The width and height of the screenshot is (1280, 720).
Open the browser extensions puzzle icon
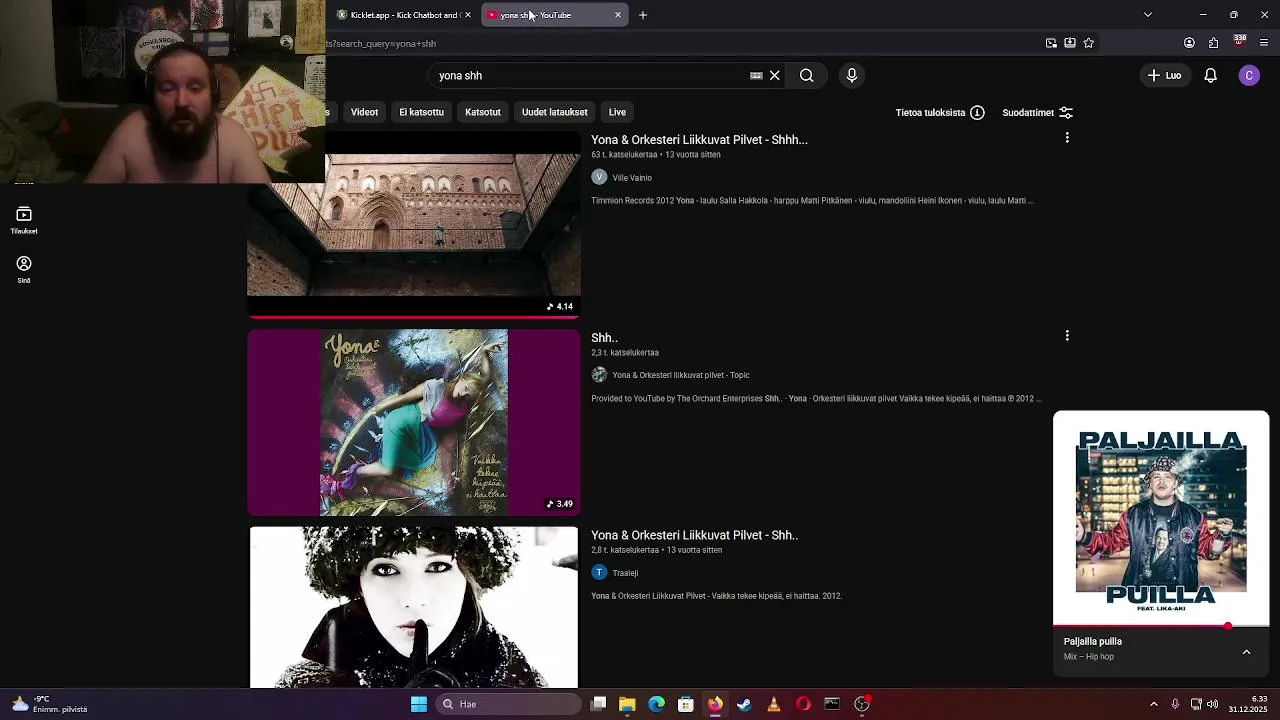pos(1214,43)
